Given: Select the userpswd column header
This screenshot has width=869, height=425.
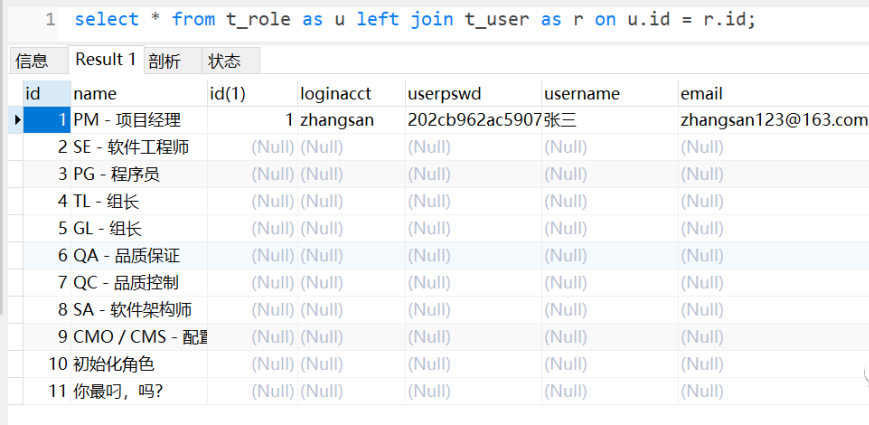Looking at the screenshot, I should point(444,94).
